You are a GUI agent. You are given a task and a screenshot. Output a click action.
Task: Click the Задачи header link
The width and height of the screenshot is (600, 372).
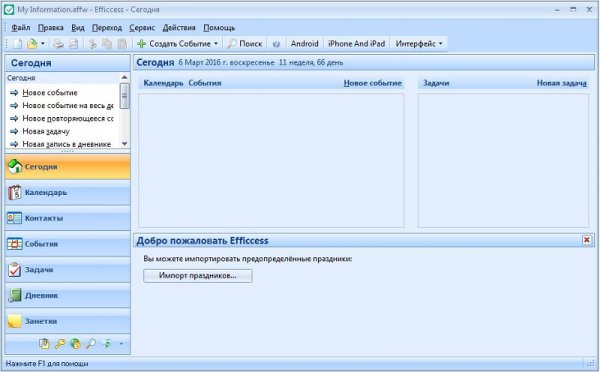436,83
